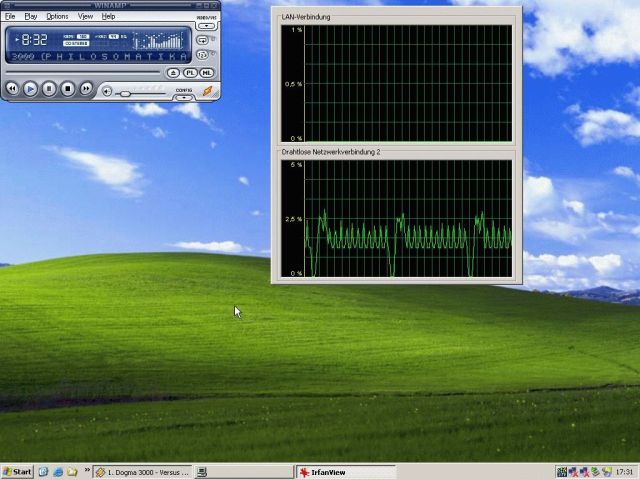Open the folder icon in quick launch

[72, 472]
